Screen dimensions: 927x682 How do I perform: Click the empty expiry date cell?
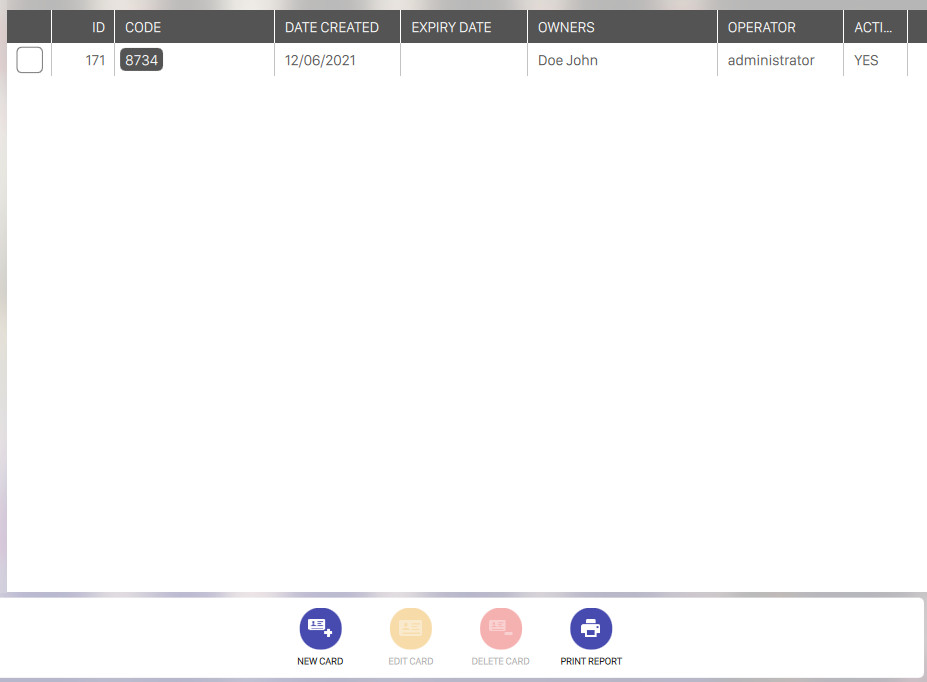[463, 60]
